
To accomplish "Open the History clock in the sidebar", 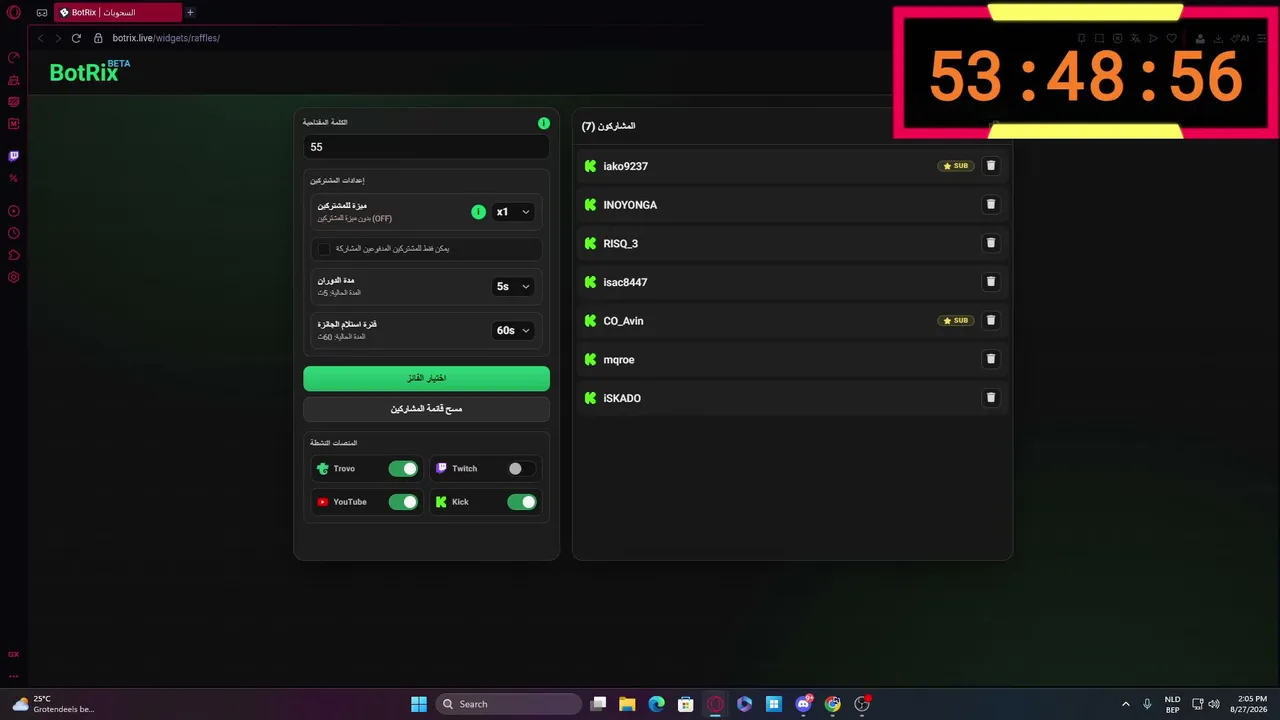I will 14,233.
